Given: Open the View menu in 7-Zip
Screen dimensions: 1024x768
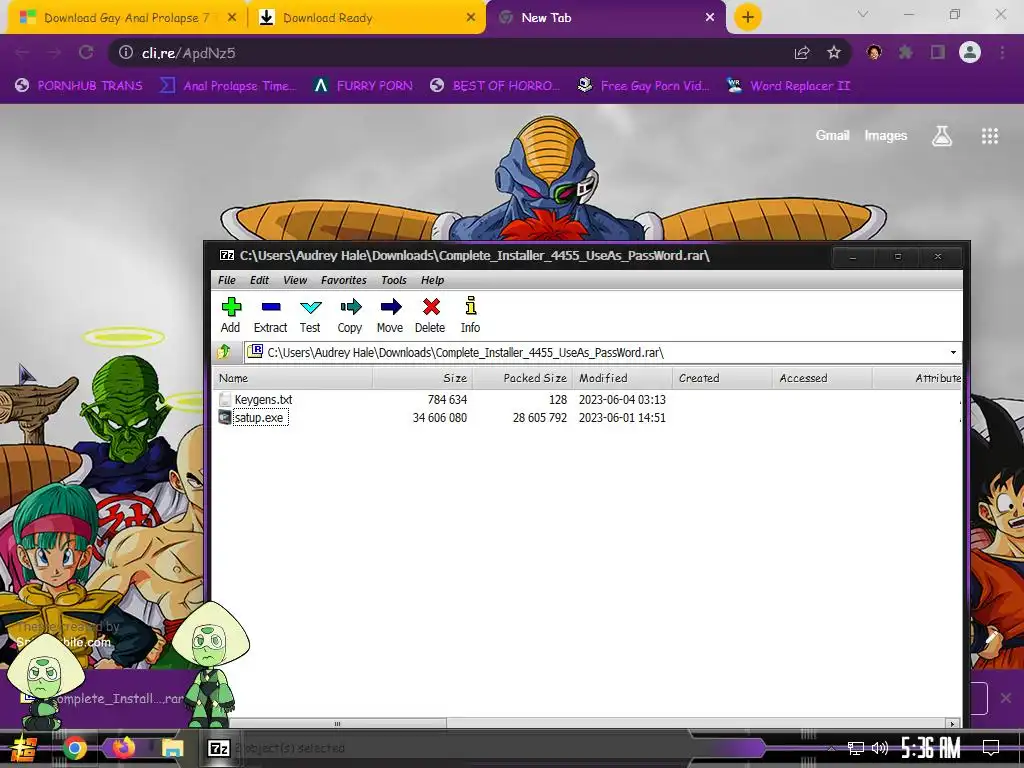Looking at the screenshot, I should click(295, 280).
